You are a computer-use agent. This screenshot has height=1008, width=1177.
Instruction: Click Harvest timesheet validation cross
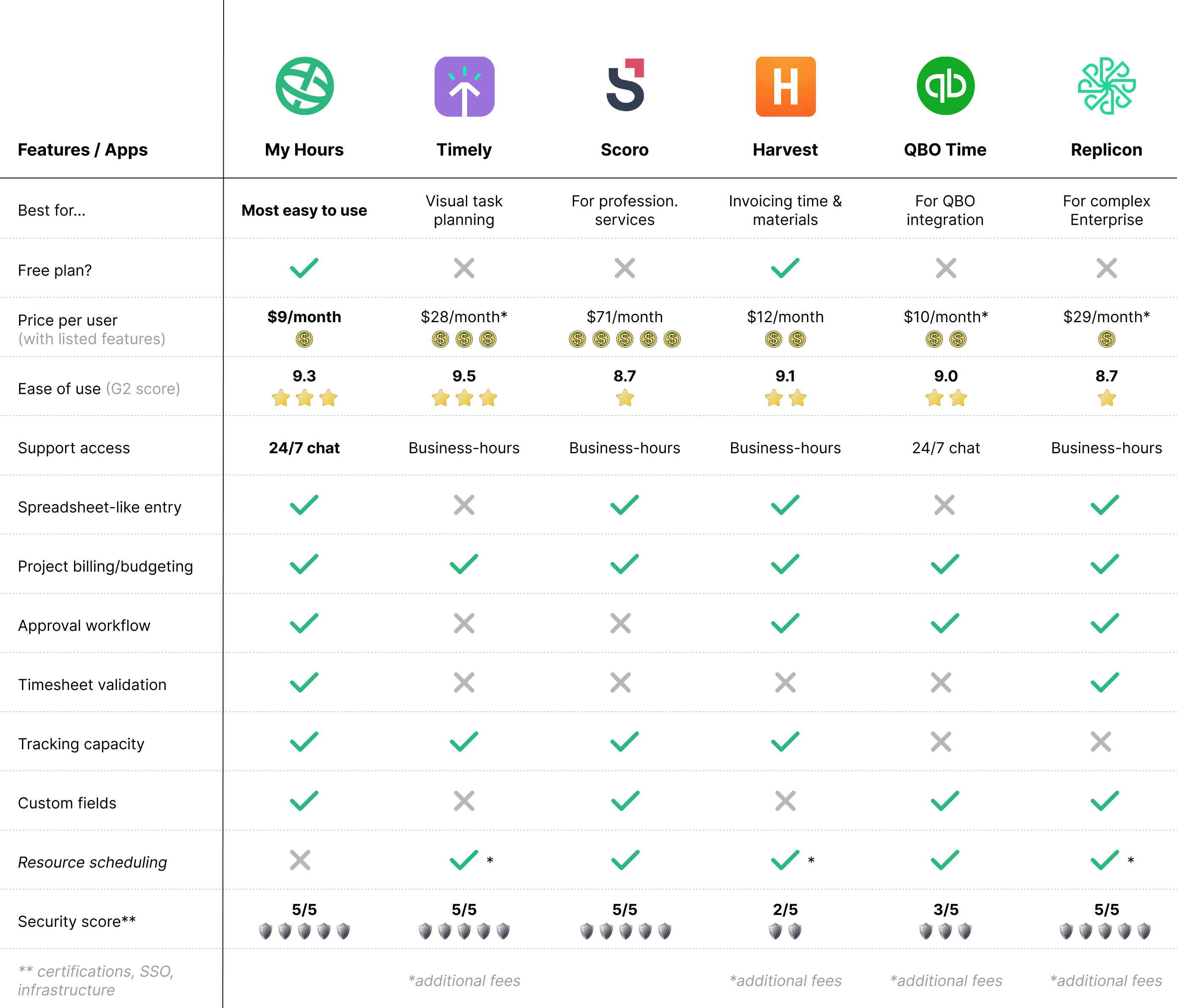786,682
